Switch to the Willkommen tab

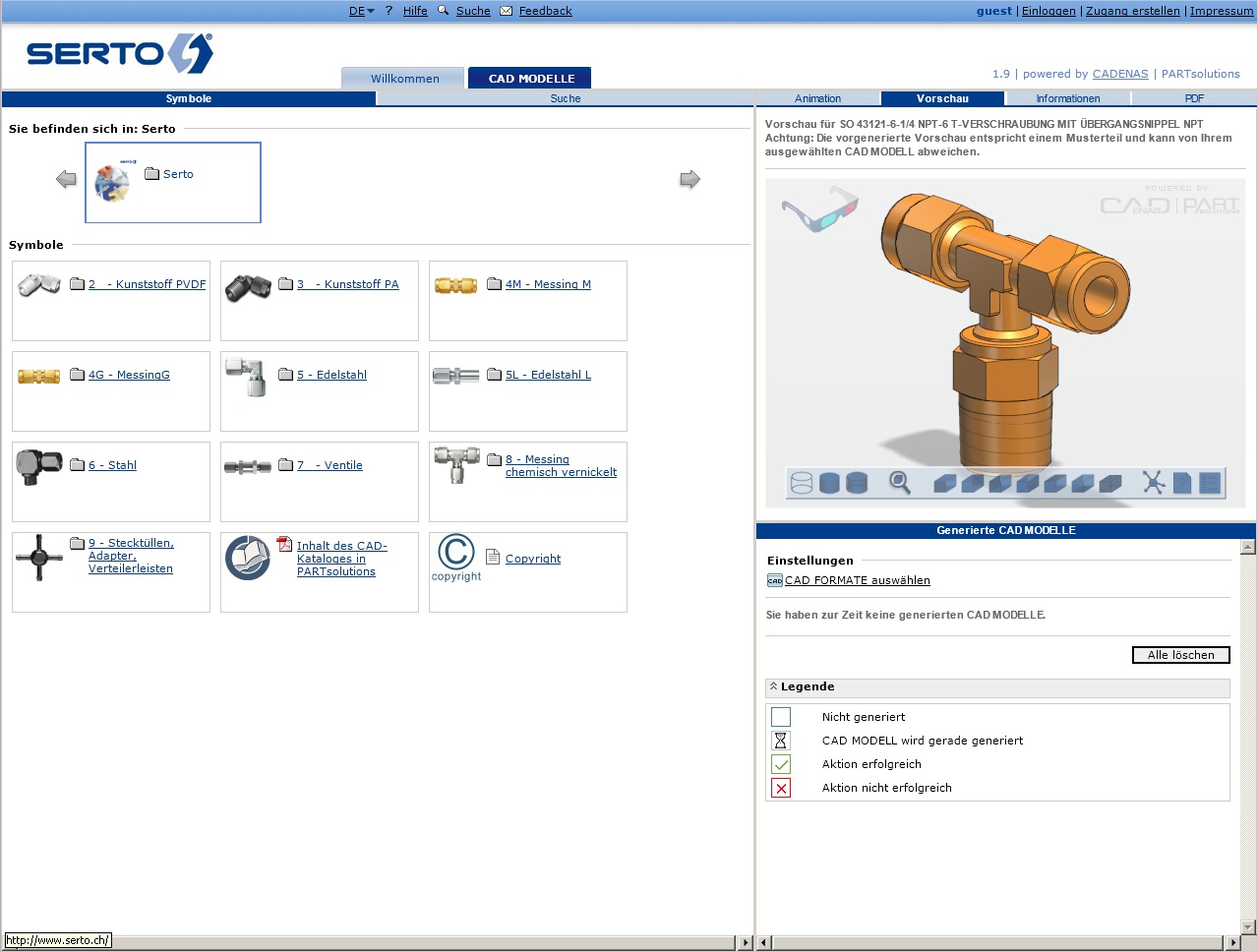(x=404, y=79)
